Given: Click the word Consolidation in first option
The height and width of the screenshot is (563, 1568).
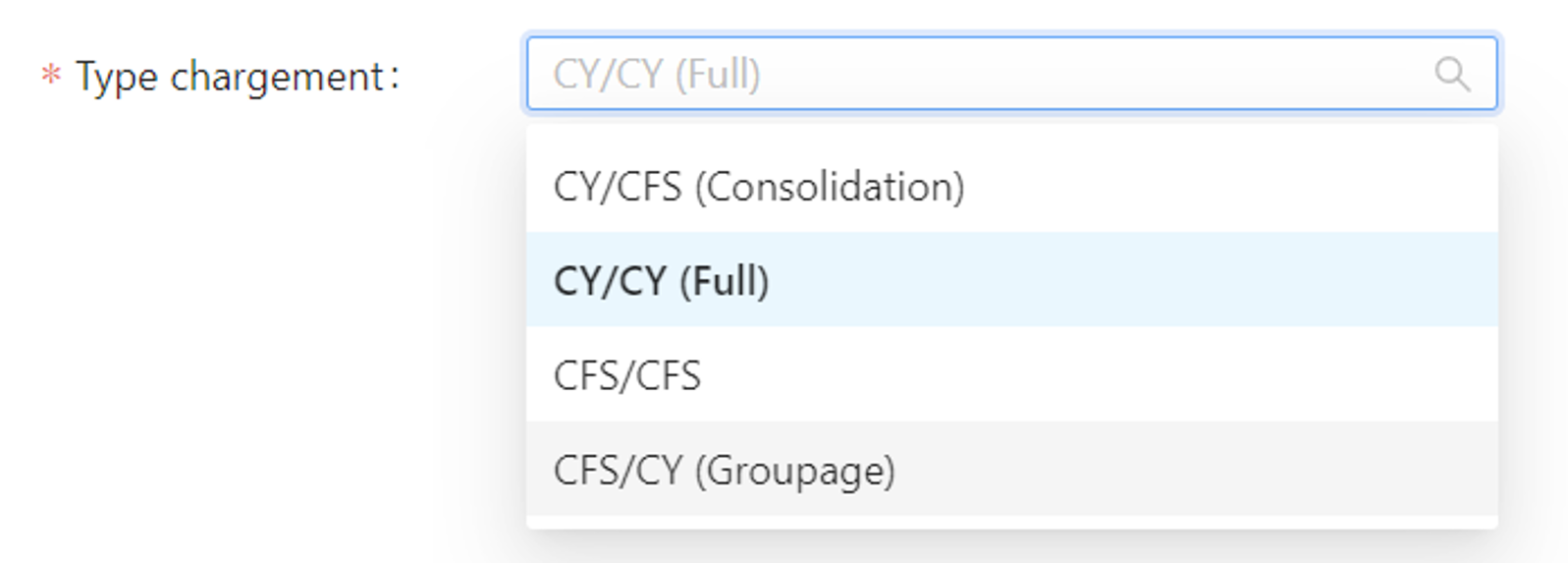Looking at the screenshot, I should (835, 187).
